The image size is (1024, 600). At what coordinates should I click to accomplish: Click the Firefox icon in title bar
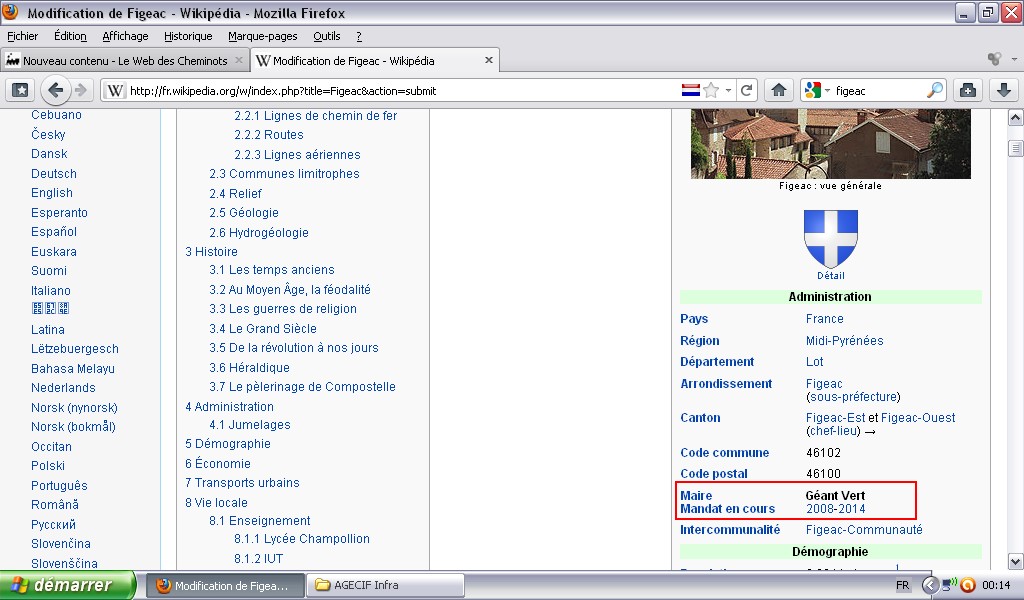coord(10,12)
